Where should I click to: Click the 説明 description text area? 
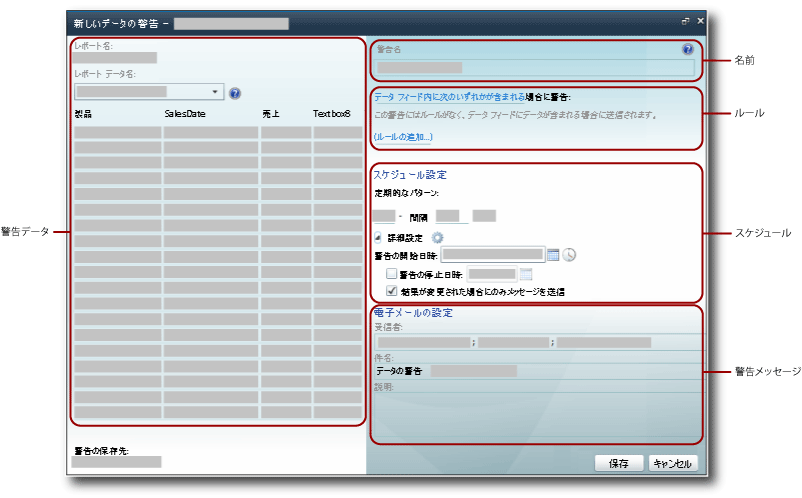click(538, 414)
